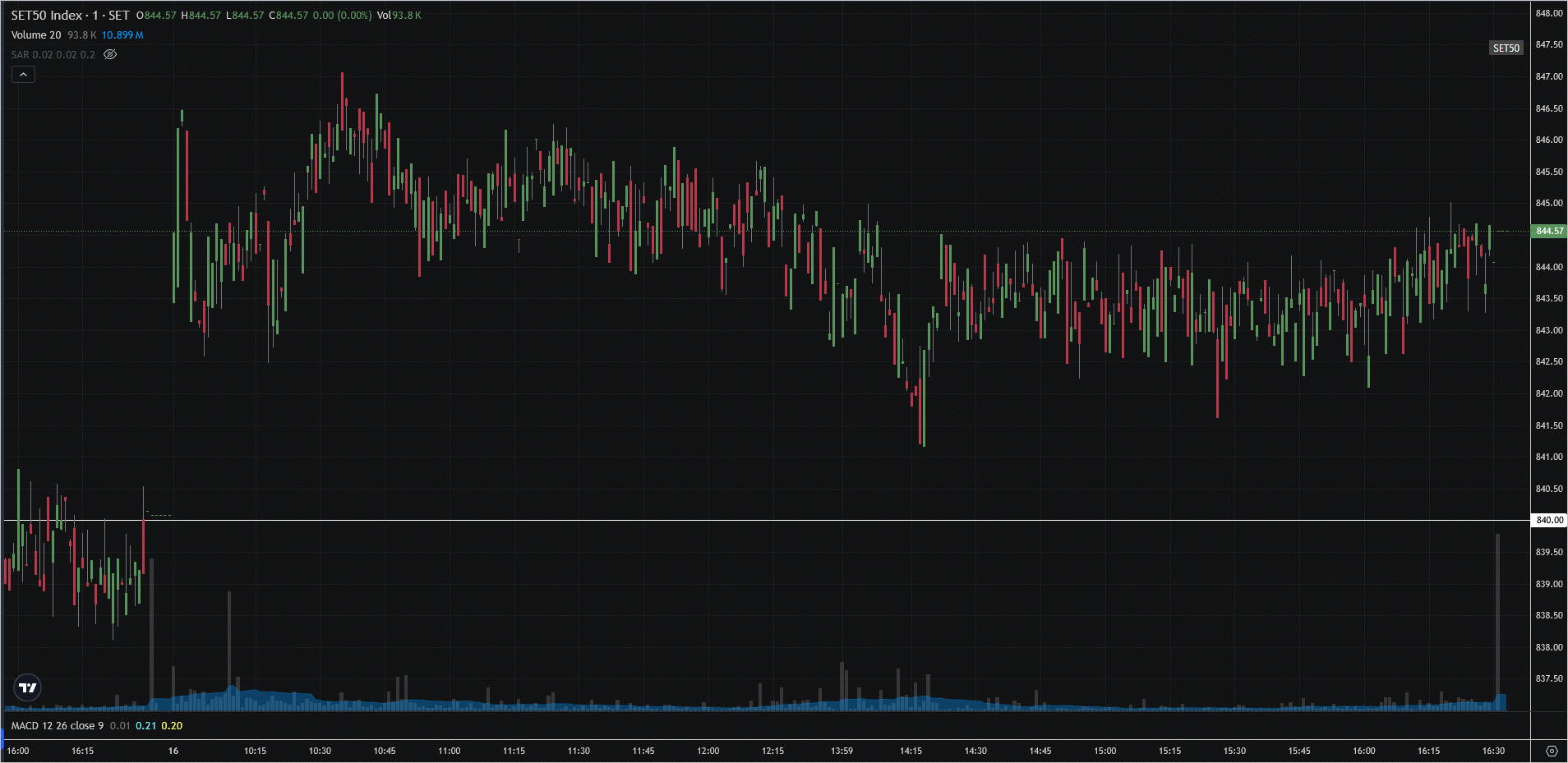Click the date marker '16' on time axis
Viewport: 1568px width, 763px height.
click(173, 751)
